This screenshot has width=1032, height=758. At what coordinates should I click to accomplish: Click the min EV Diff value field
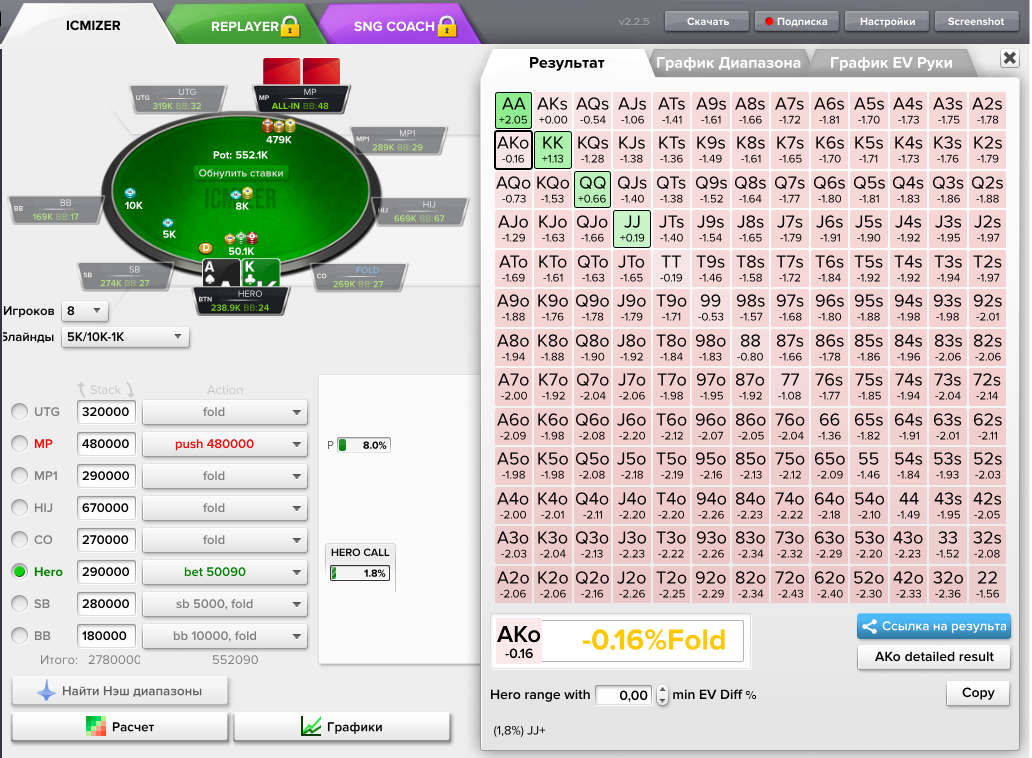click(x=625, y=695)
